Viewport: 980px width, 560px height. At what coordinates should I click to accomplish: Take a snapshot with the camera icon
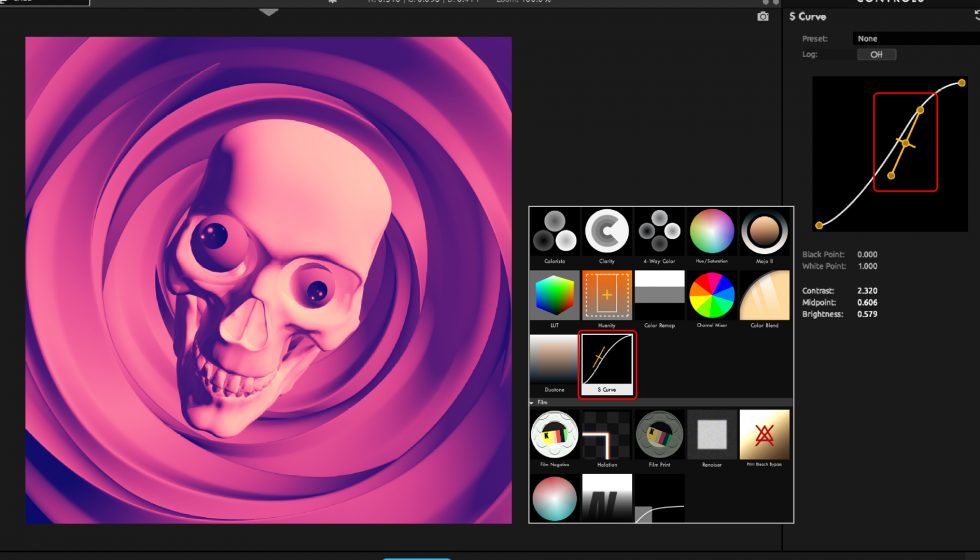pos(763,17)
